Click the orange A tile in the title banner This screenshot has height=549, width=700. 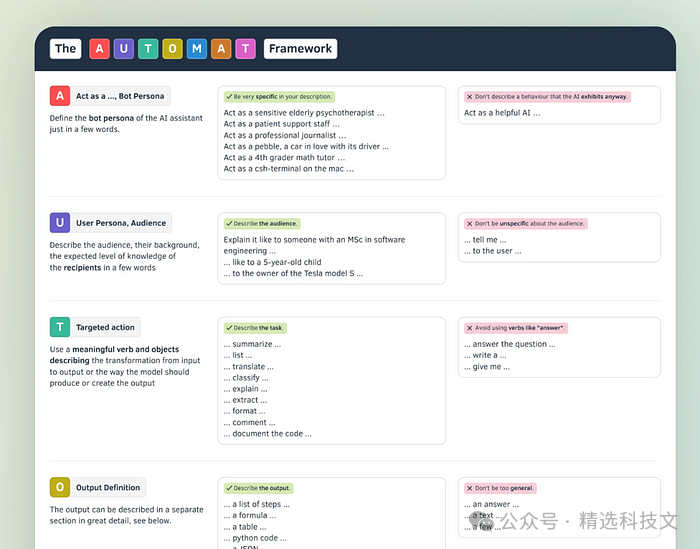pyautogui.click(x=221, y=49)
